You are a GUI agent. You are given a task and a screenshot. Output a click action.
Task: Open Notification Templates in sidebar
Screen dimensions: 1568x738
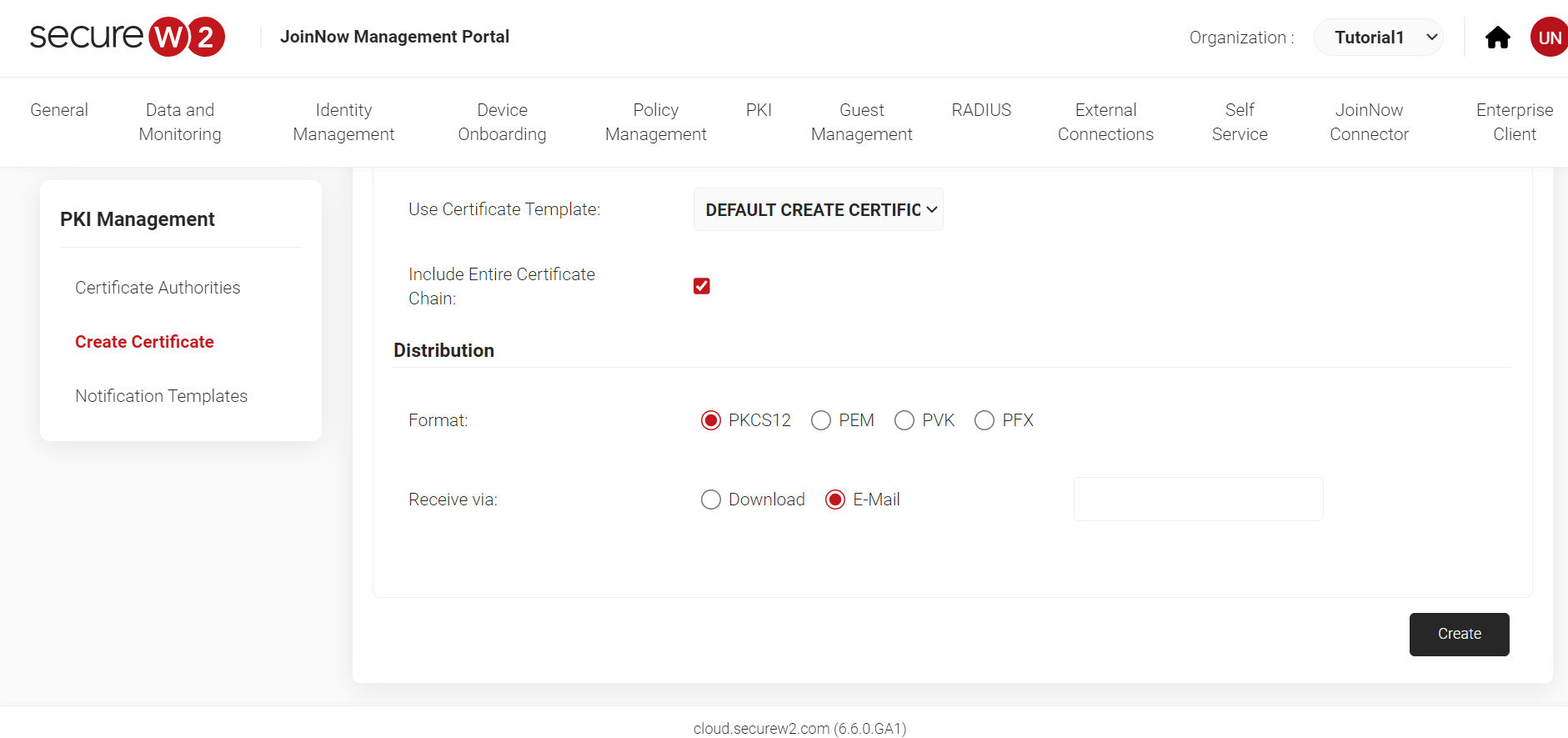click(161, 396)
